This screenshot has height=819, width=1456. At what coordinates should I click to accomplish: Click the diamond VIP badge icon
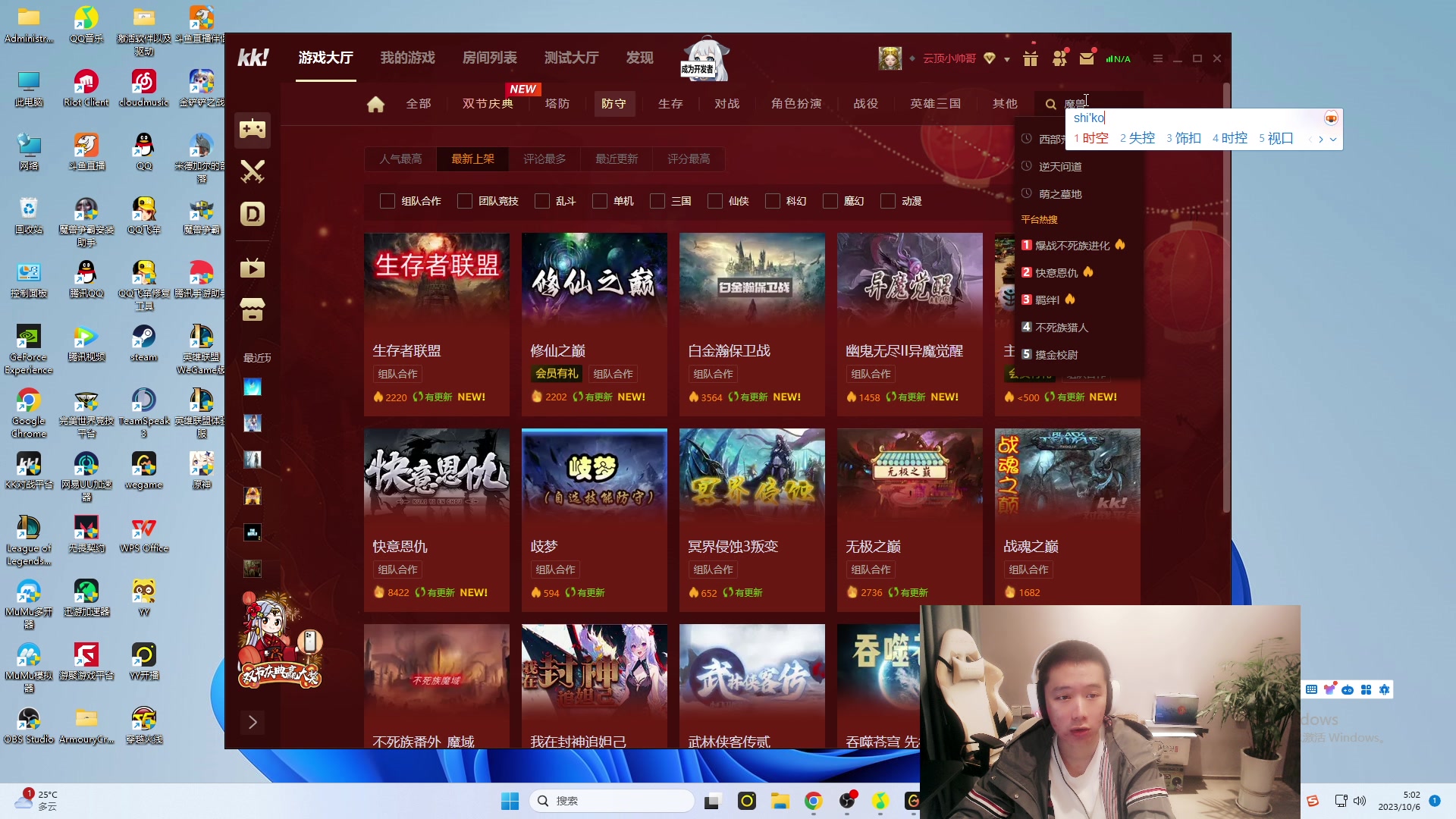990,58
